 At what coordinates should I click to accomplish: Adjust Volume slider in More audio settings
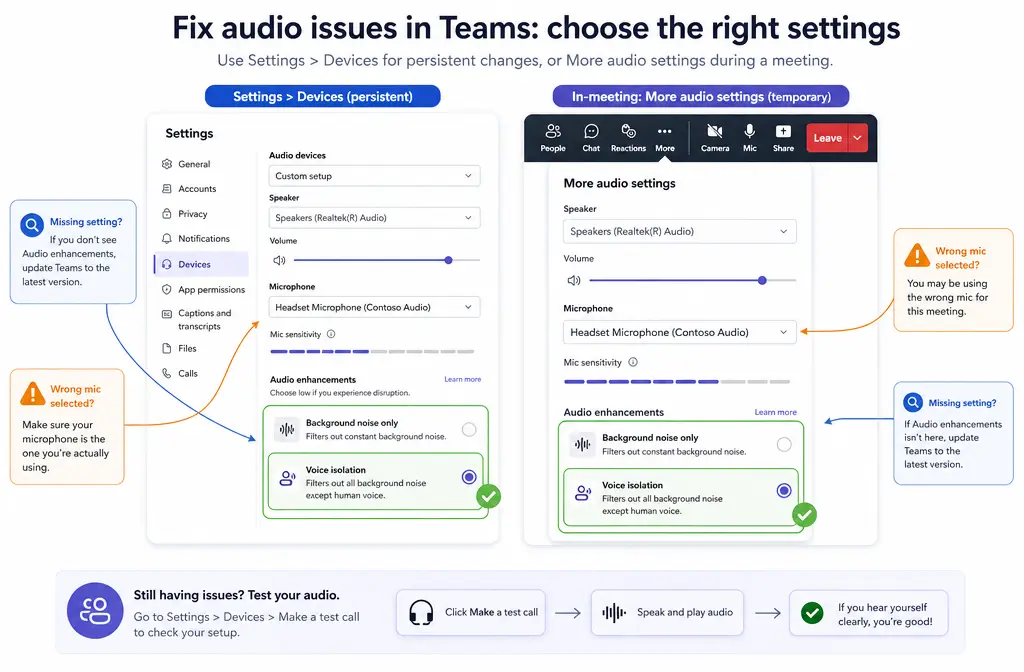(692, 280)
